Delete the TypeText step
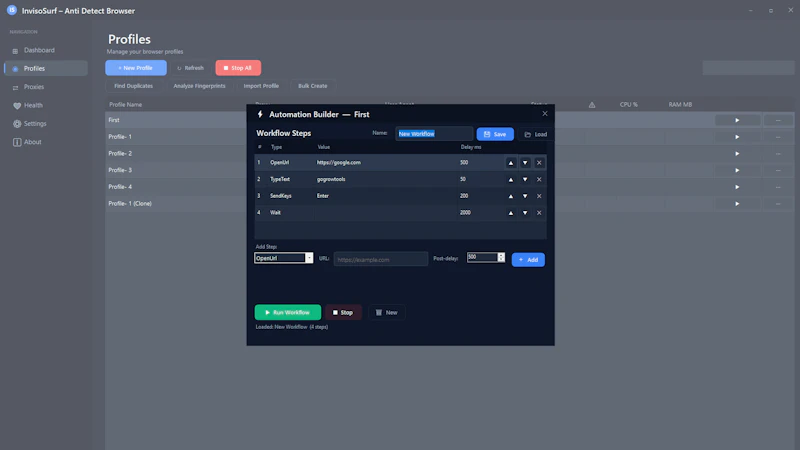This screenshot has height=450, width=800. [539, 180]
